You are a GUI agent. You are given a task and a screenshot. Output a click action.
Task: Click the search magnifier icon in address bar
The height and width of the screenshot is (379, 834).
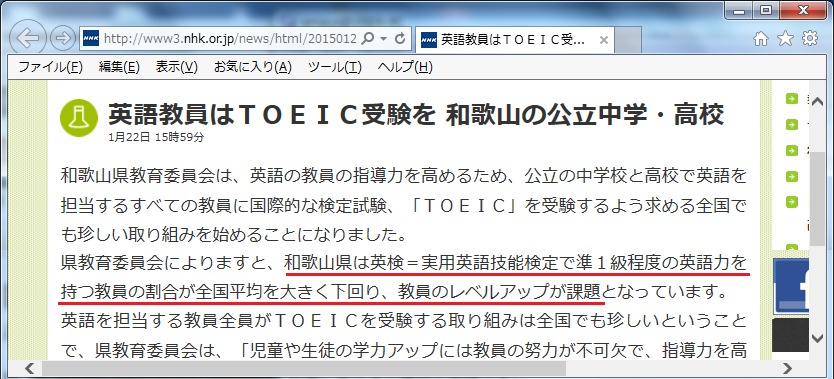tap(367, 38)
